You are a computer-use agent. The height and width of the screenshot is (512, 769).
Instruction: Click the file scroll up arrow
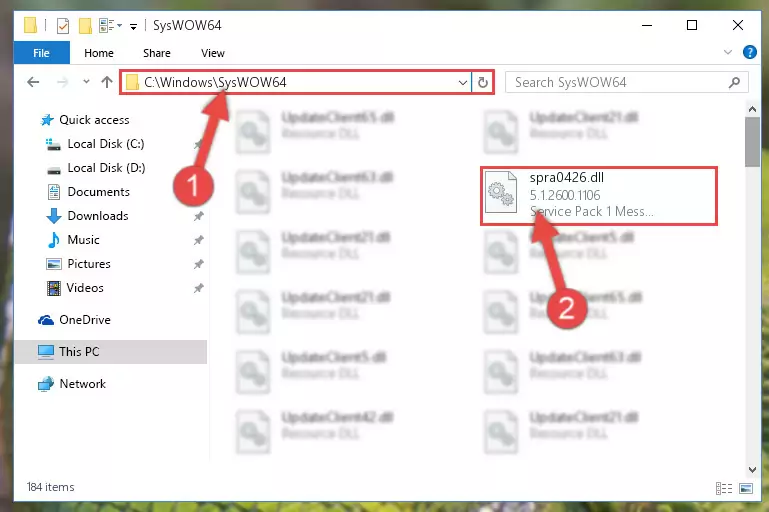tap(752, 109)
